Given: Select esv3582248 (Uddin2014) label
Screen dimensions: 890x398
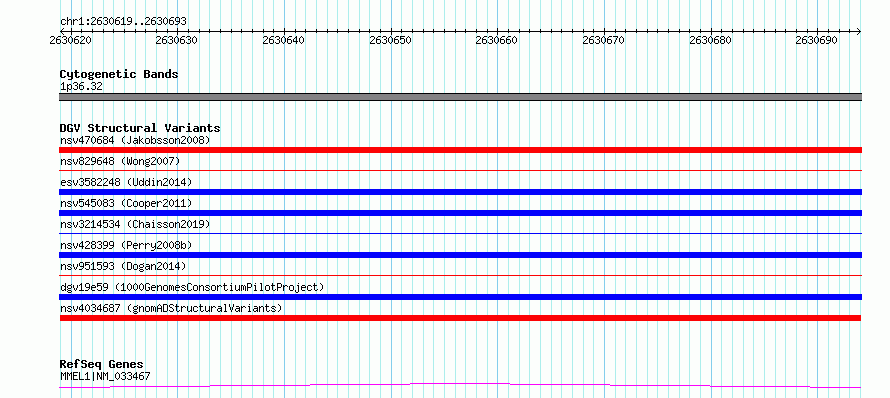Looking at the screenshot, I should click(x=126, y=182).
